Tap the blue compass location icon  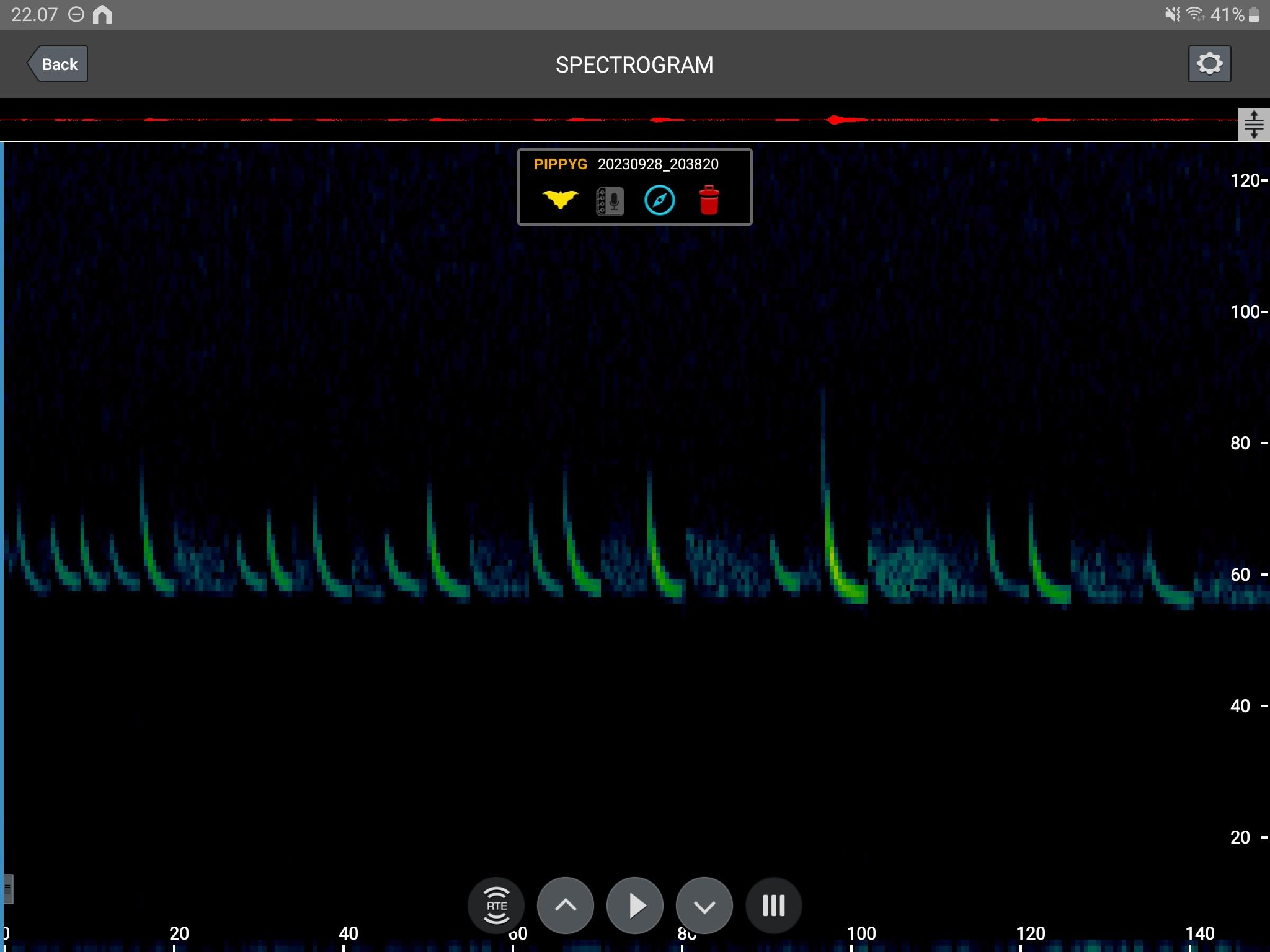659,201
